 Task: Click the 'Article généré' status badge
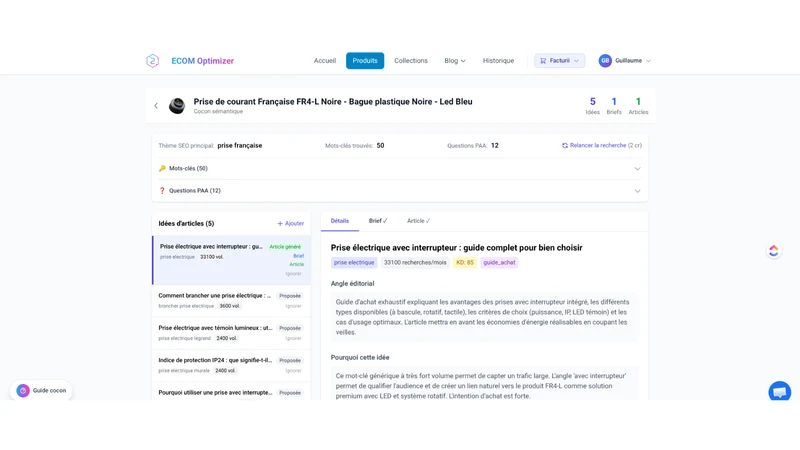click(285, 246)
